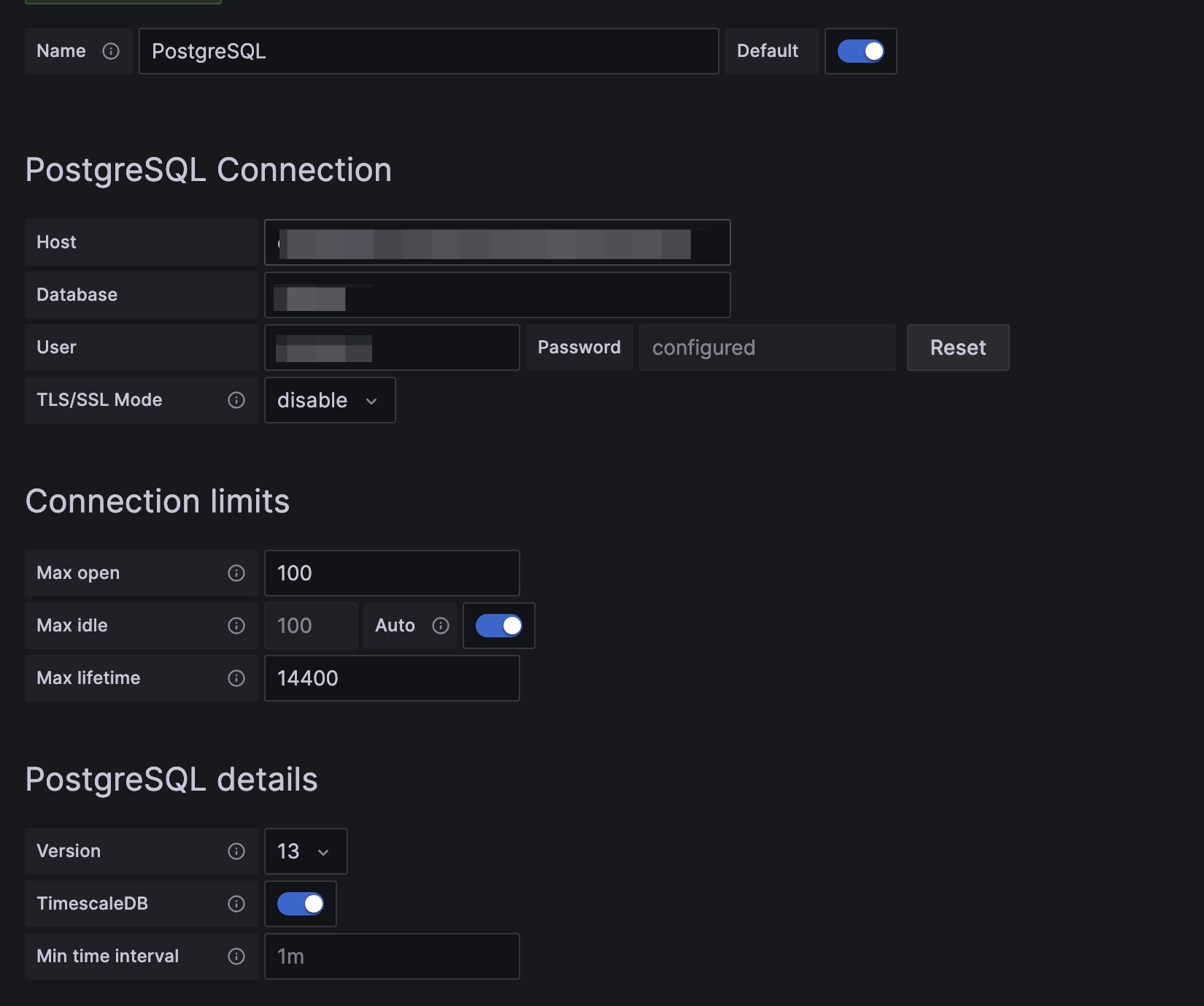This screenshot has height=1006, width=1204.
Task: Click the Name field containing PostgreSQL
Action: (x=429, y=51)
